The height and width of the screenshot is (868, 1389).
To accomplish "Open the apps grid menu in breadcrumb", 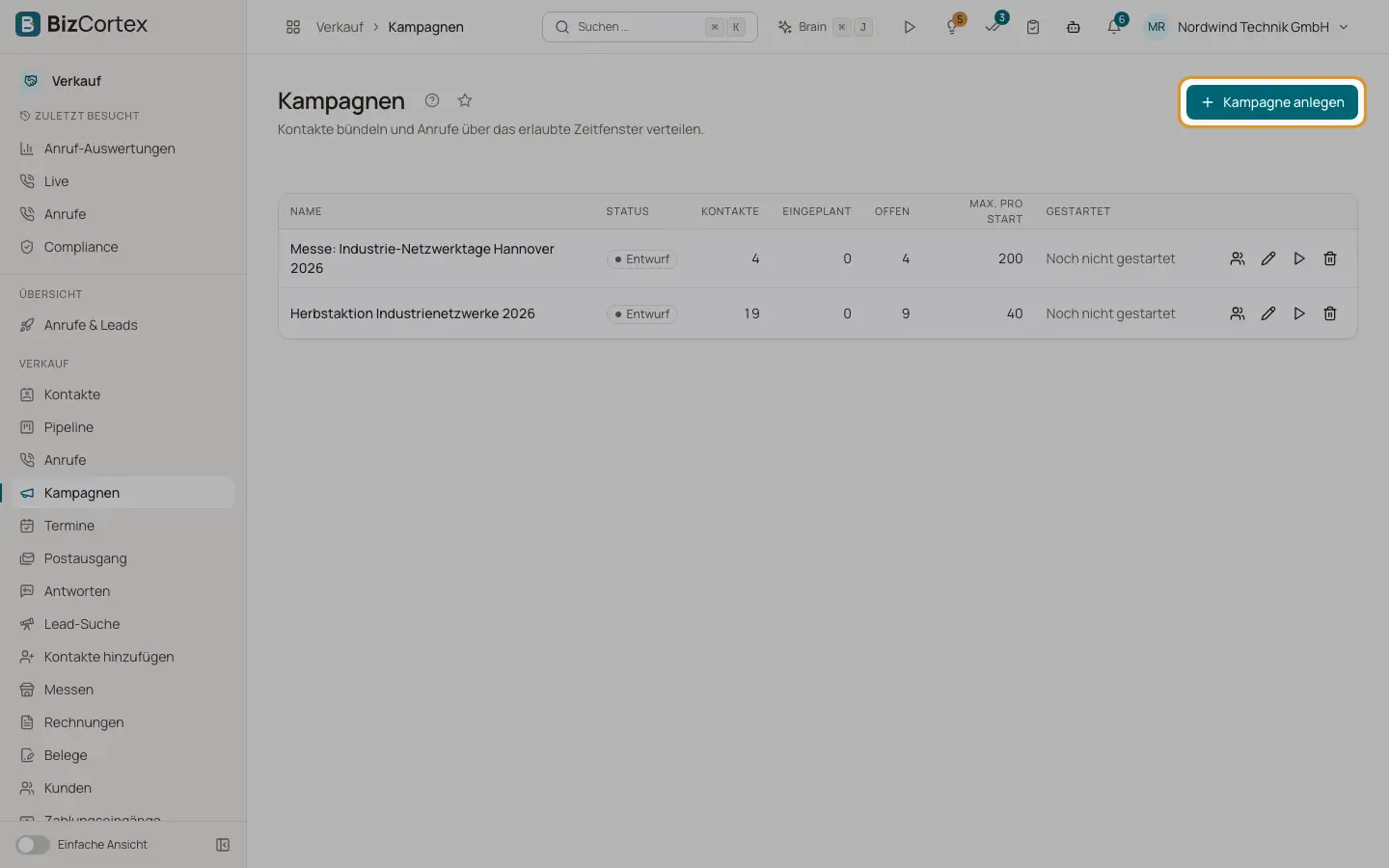I will (x=293, y=27).
